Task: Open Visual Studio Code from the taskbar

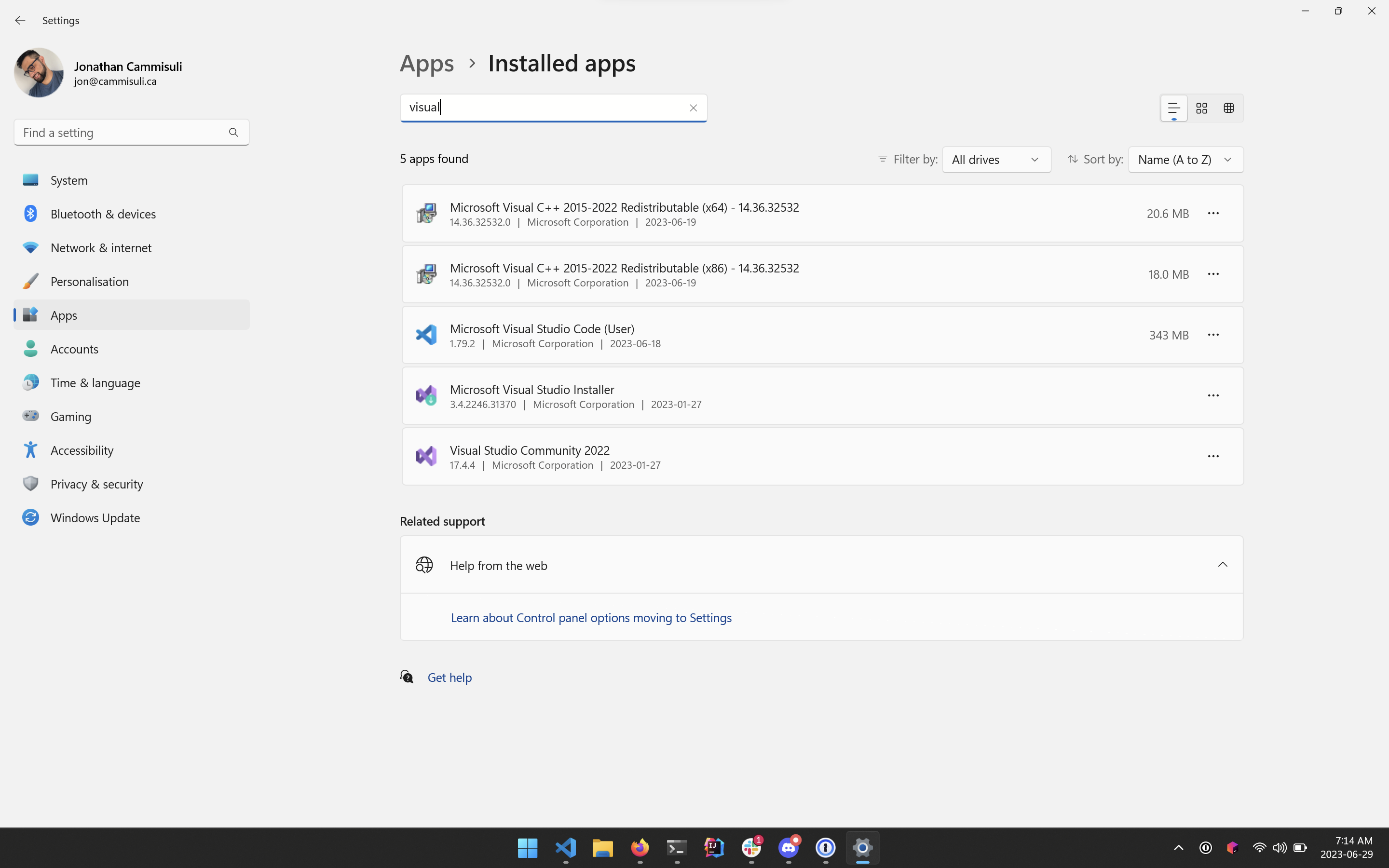Action: click(x=565, y=848)
